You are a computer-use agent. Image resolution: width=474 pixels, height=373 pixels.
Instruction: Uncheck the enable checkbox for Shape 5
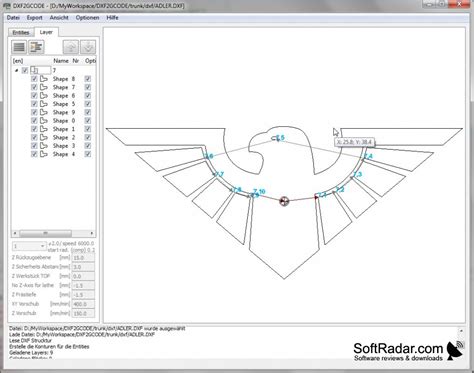34,104
